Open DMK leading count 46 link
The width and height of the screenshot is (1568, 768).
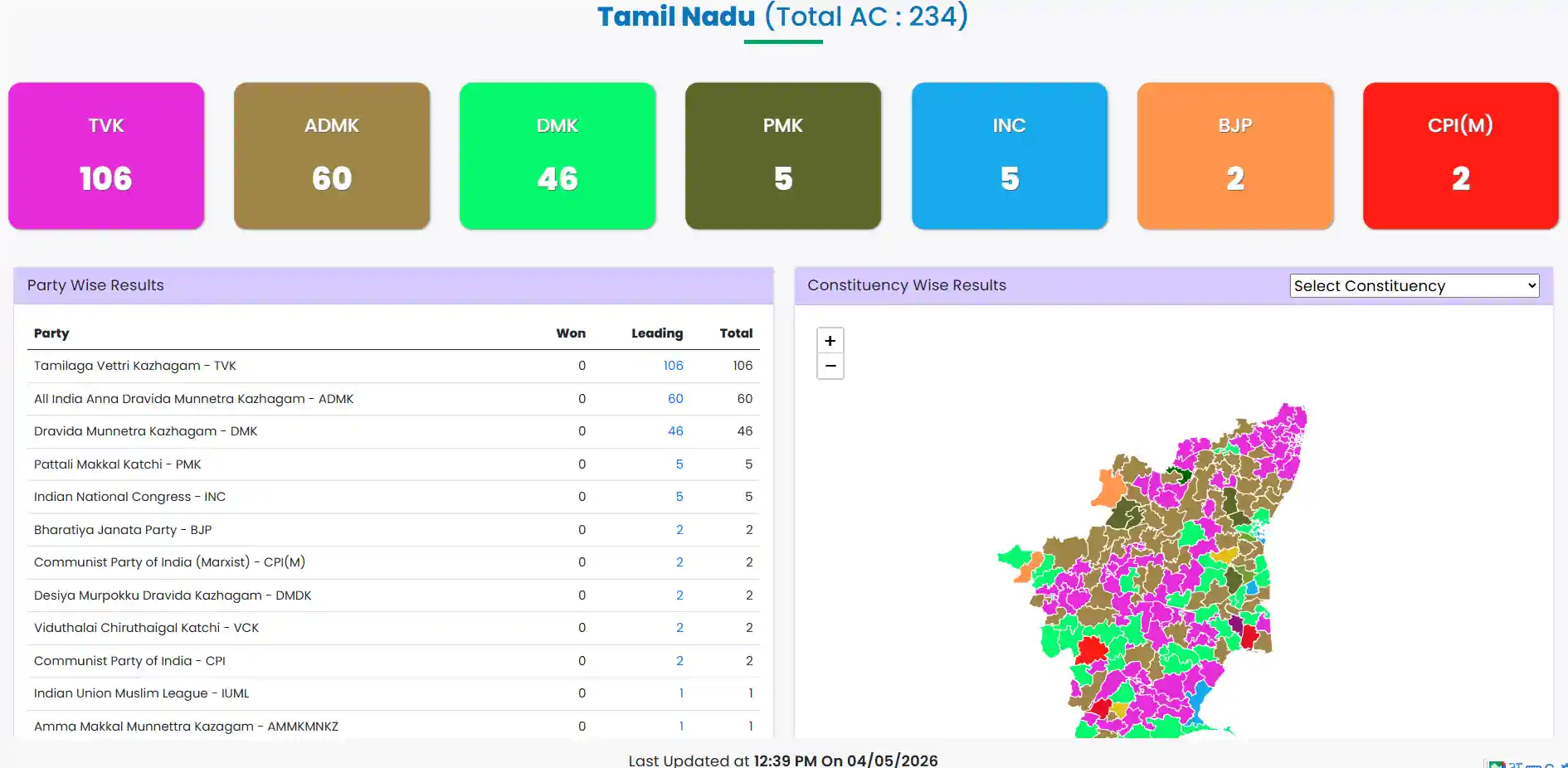(675, 431)
